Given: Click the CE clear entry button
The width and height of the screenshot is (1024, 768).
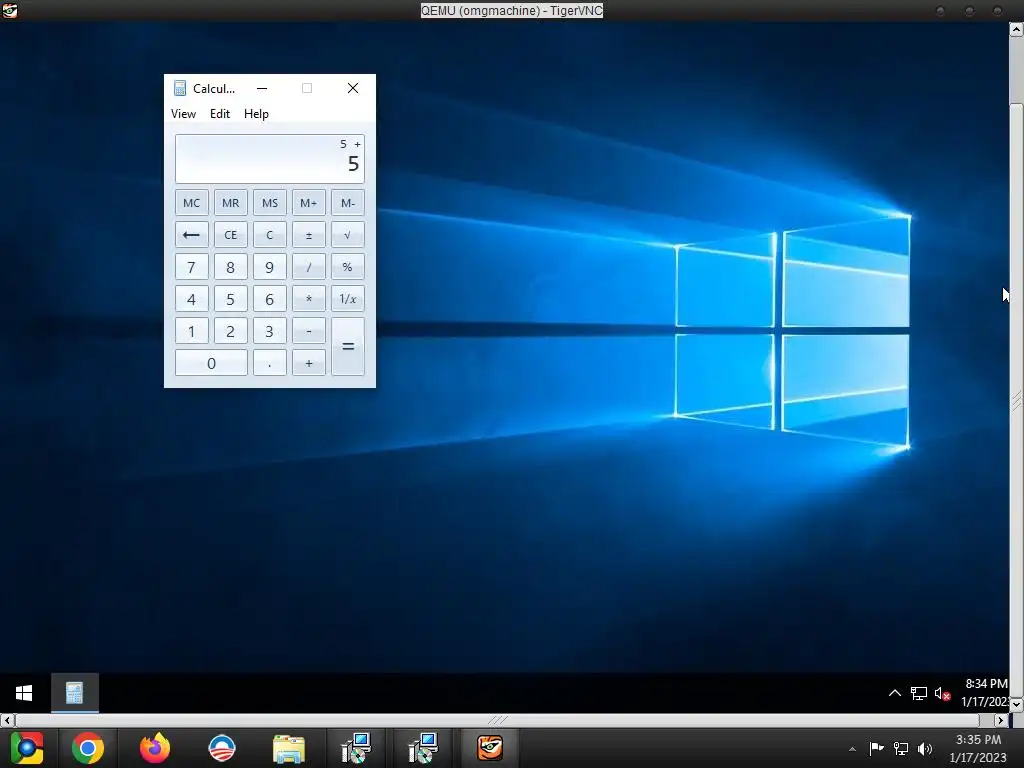Looking at the screenshot, I should pos(231,234).
